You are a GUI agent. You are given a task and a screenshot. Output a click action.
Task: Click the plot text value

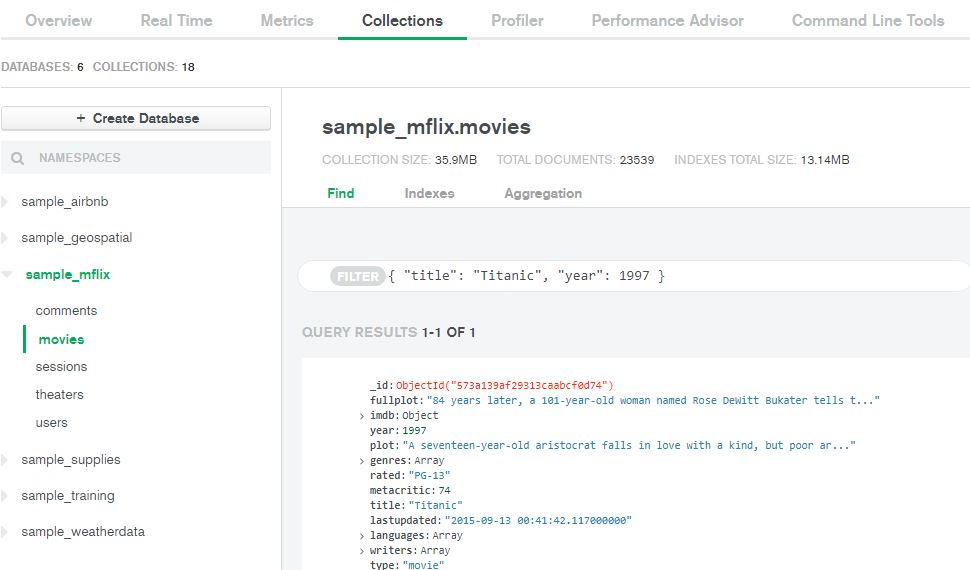[x=629, y=446]
